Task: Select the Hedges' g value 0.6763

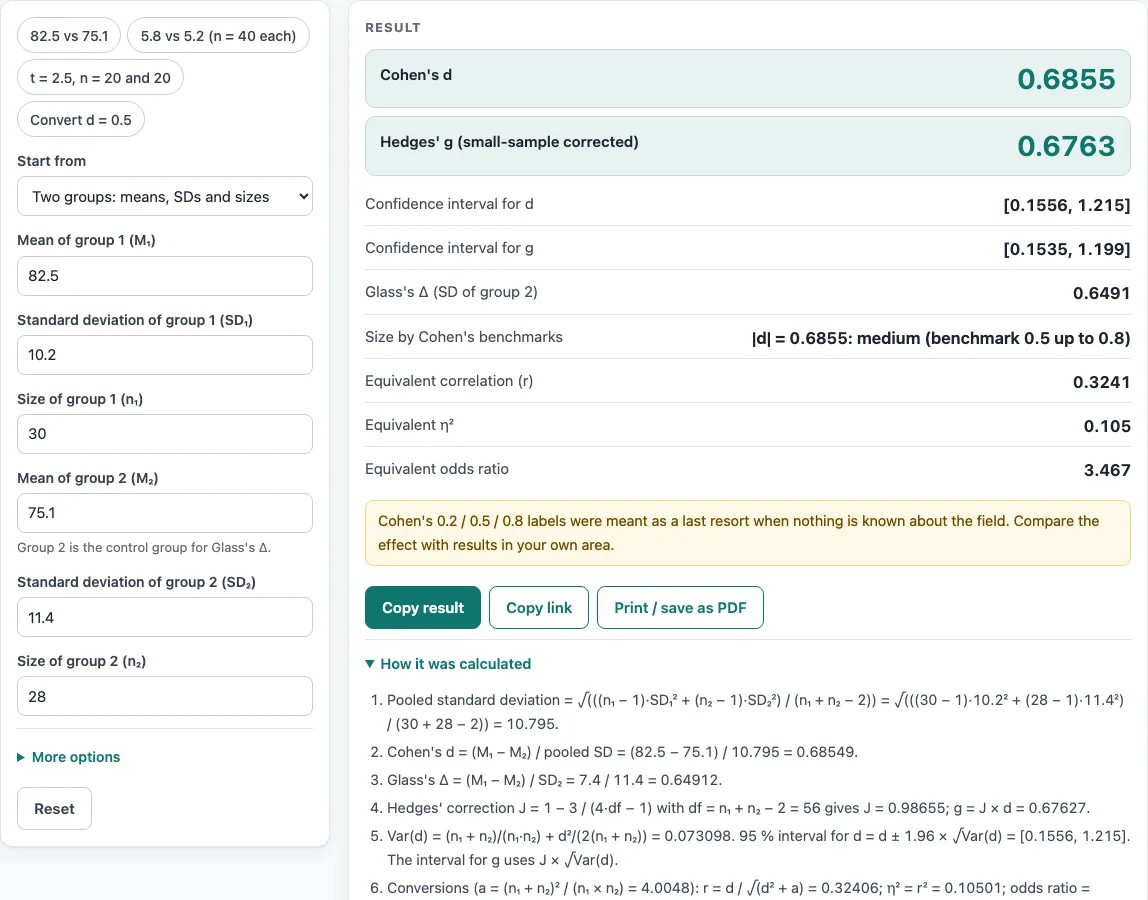Action: pos(1066,146)
